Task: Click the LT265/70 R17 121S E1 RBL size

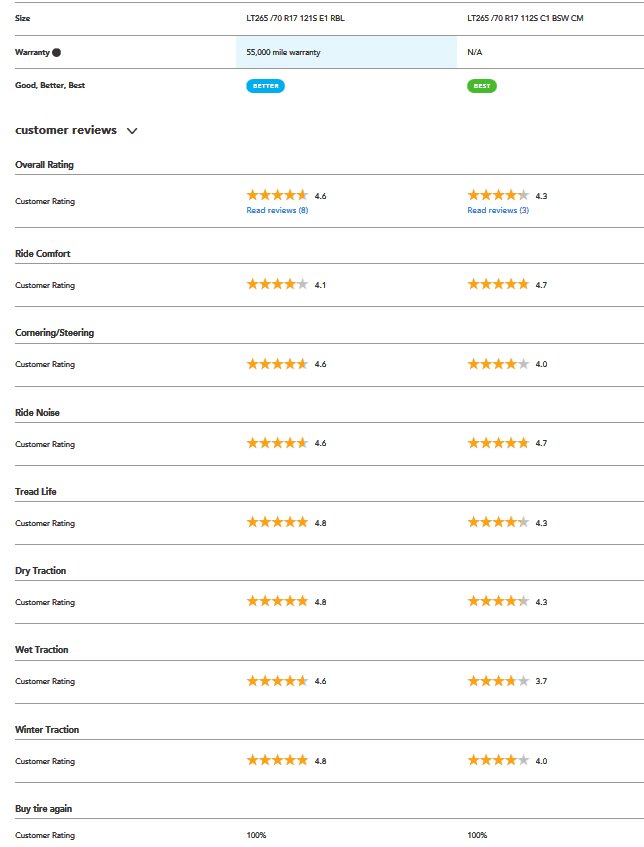Action: click(296, 18)
